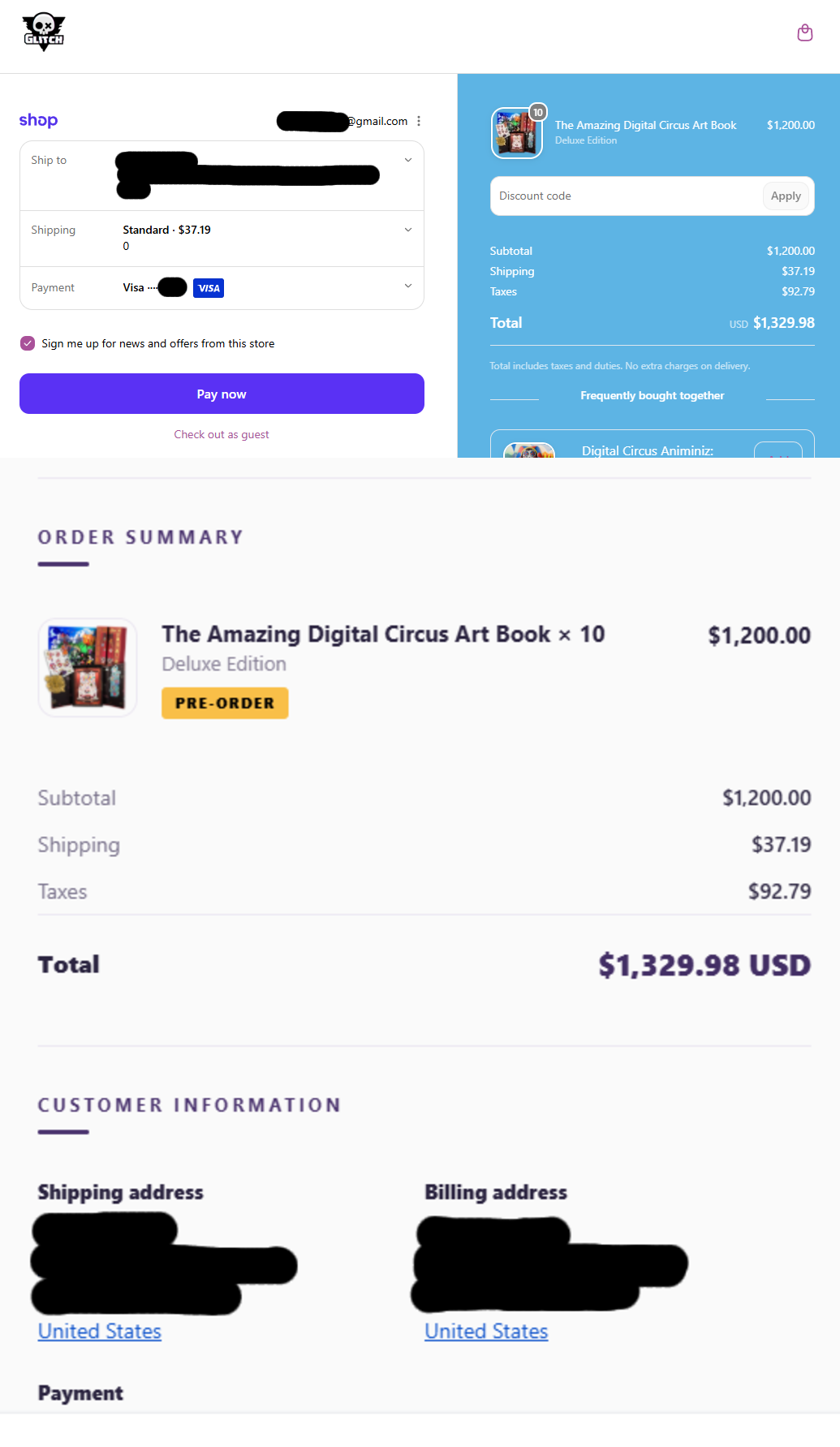The width and height of the screenshot is (840, 1447).
Task: Focus the Discount code field
Action: (625, 196)
